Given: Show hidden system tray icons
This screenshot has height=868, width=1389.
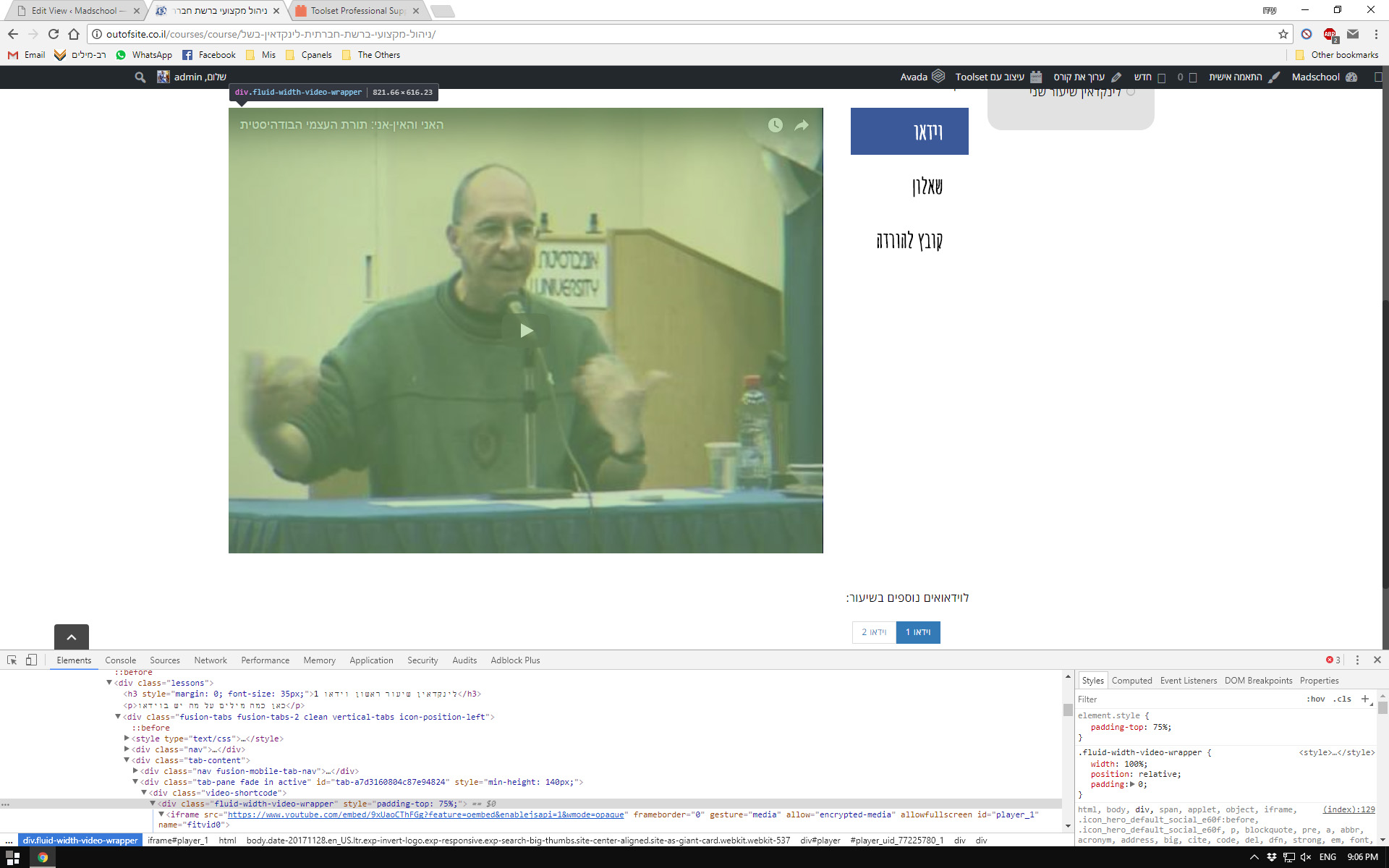Looking at the screenshot, I should pos(1254,857).
